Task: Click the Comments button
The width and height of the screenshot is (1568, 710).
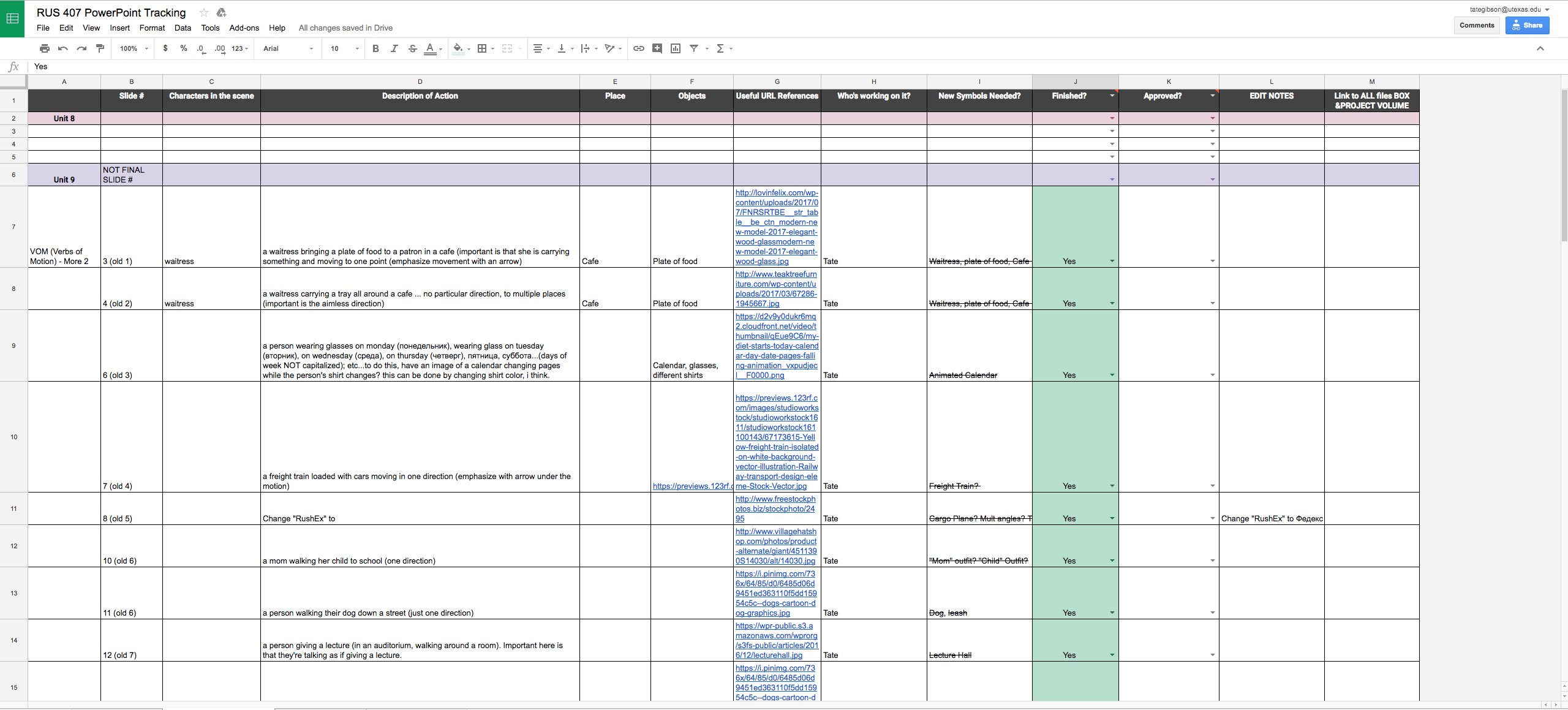Action: (1477, 25)
